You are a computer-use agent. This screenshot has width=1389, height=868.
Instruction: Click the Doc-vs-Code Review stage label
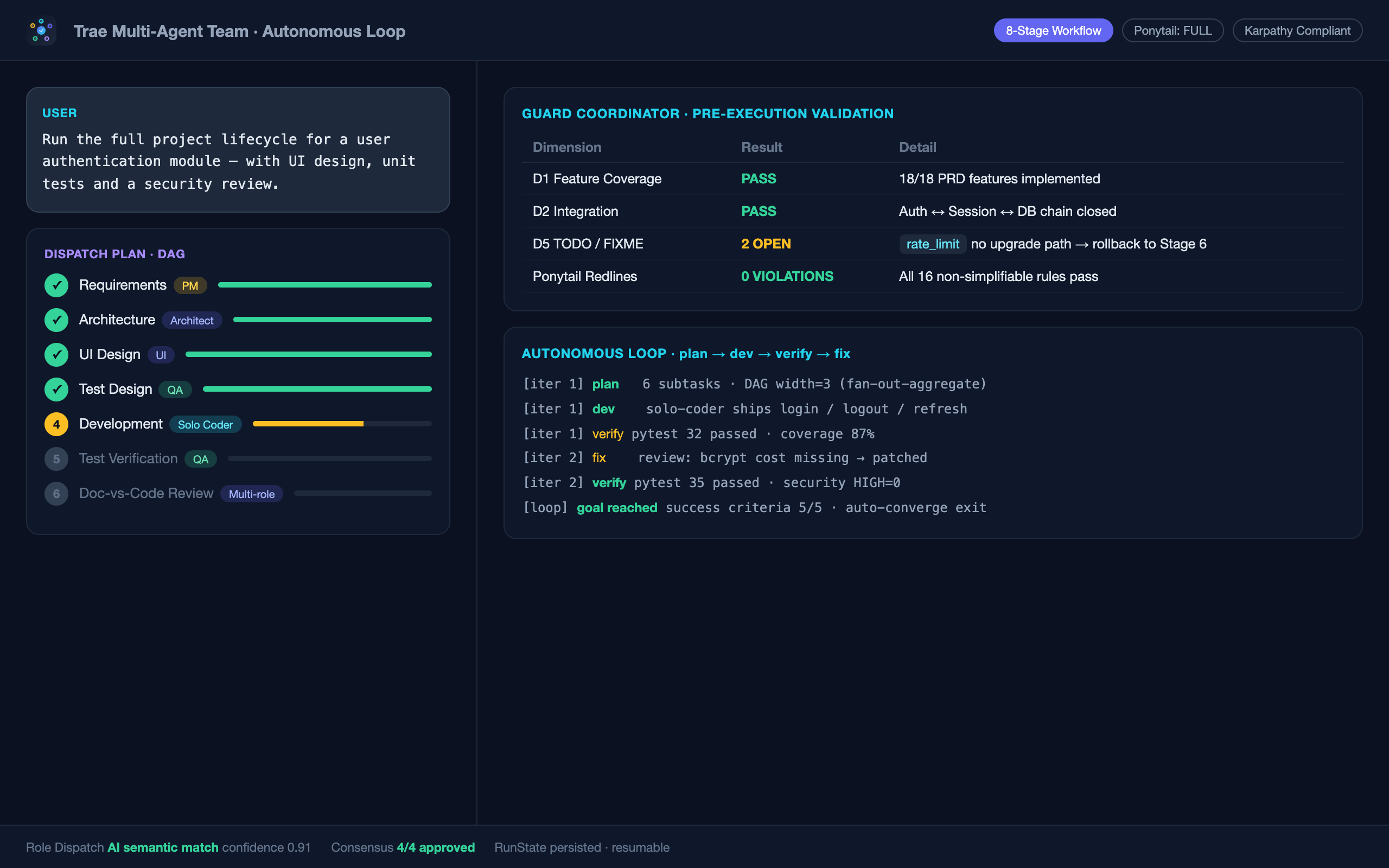point(146,493)
